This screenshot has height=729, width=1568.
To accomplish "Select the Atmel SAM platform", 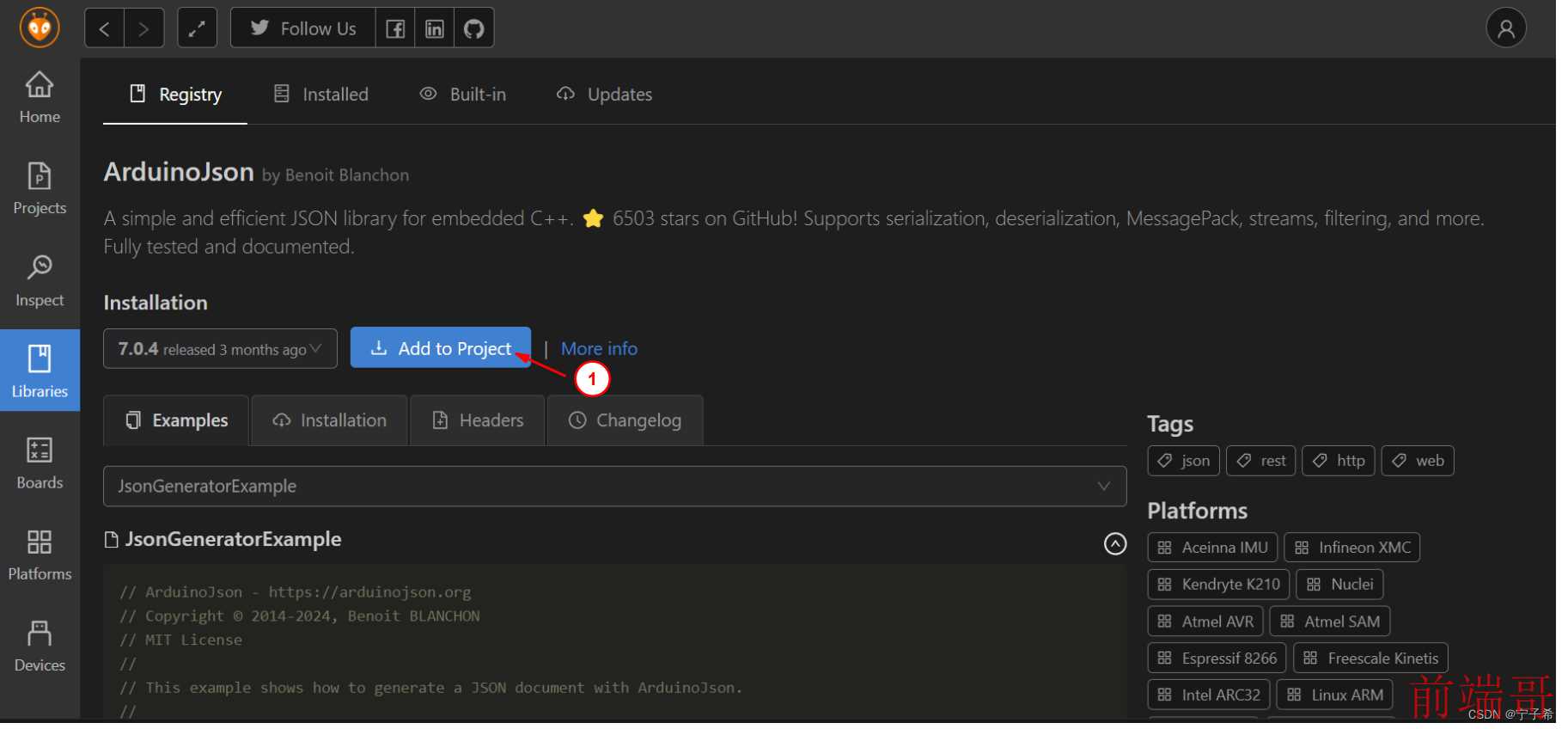I will (1330, 622).
